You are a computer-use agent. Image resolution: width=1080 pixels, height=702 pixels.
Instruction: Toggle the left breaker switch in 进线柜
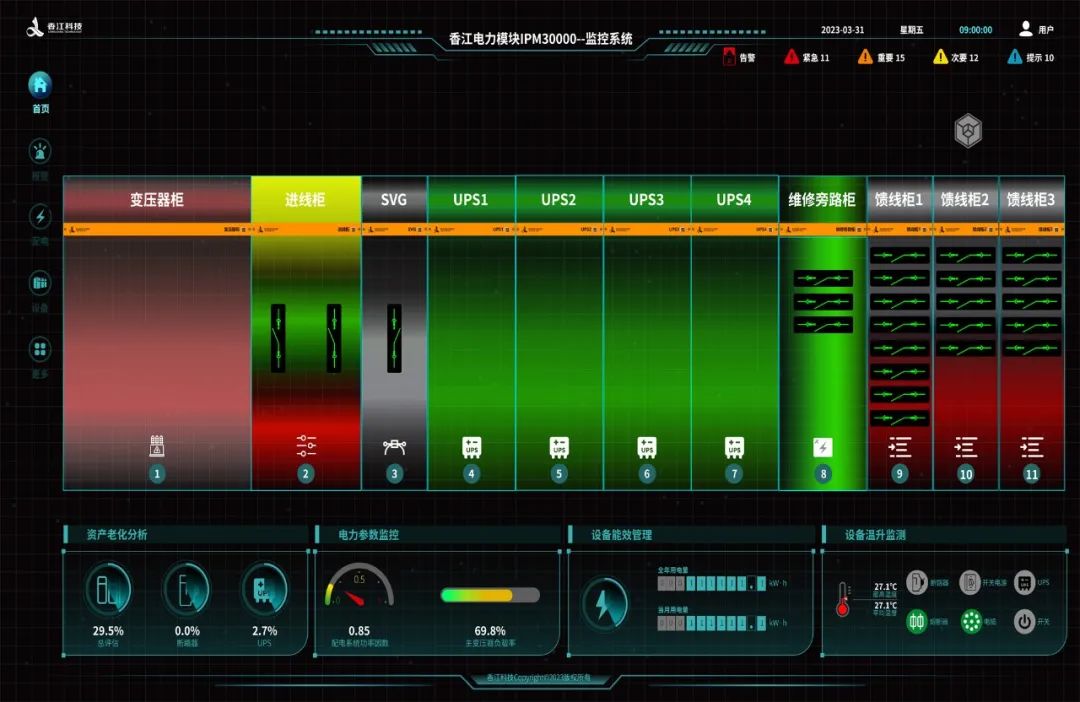tap(279, 338)
